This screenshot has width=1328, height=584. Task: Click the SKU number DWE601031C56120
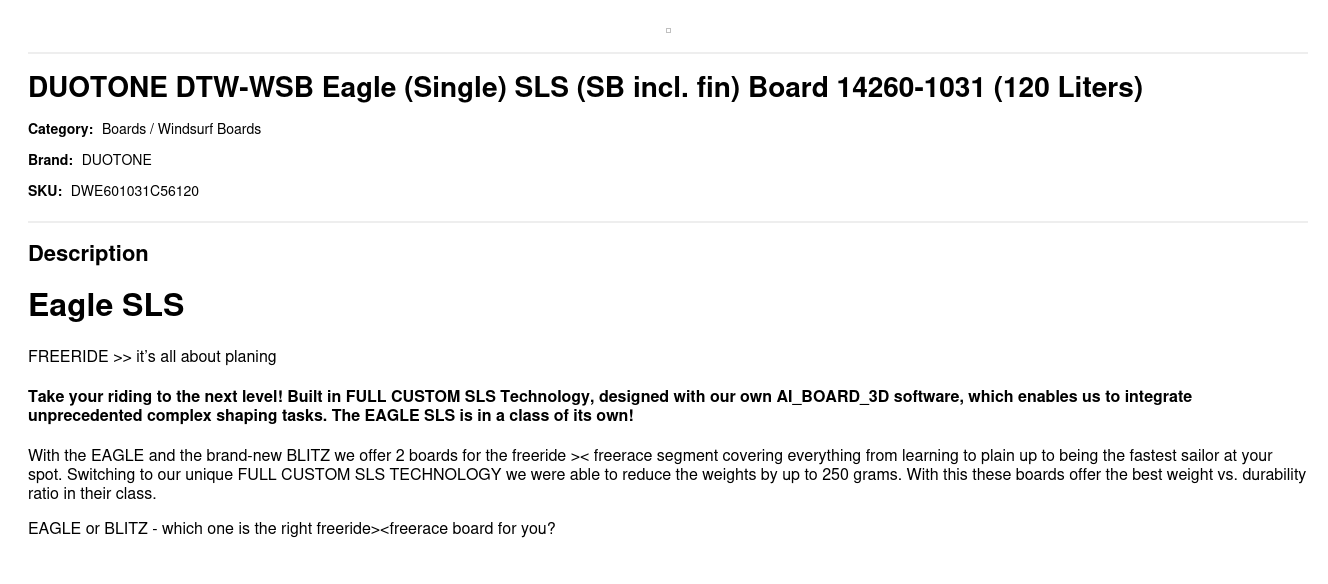click(x=135, y=191)
